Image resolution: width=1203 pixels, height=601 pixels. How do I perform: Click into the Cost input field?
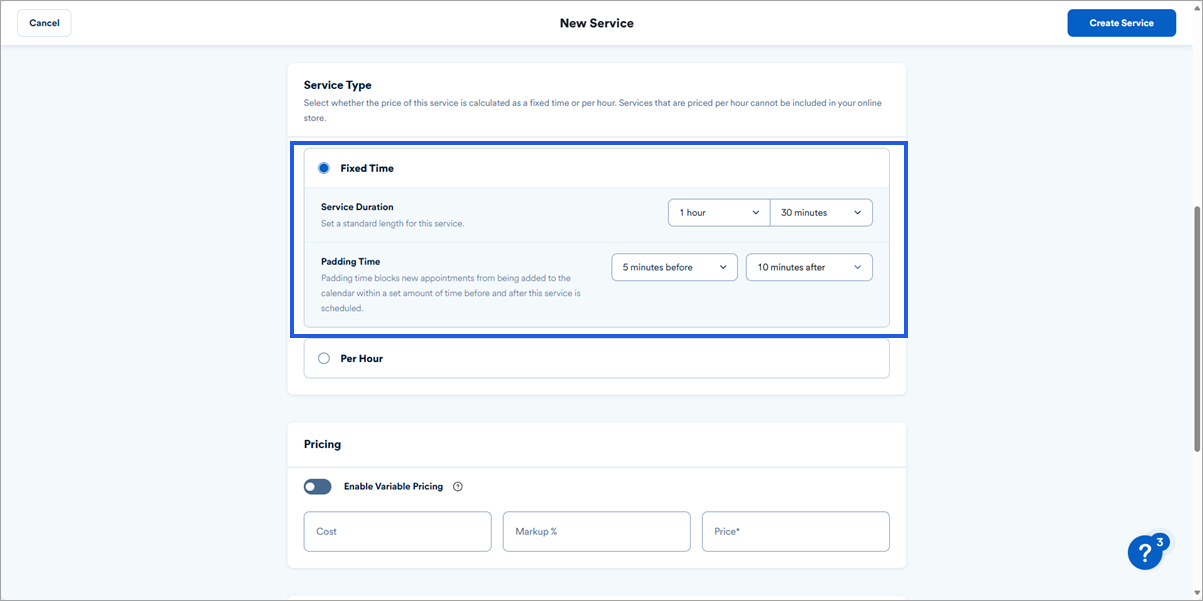click(397, 531)
